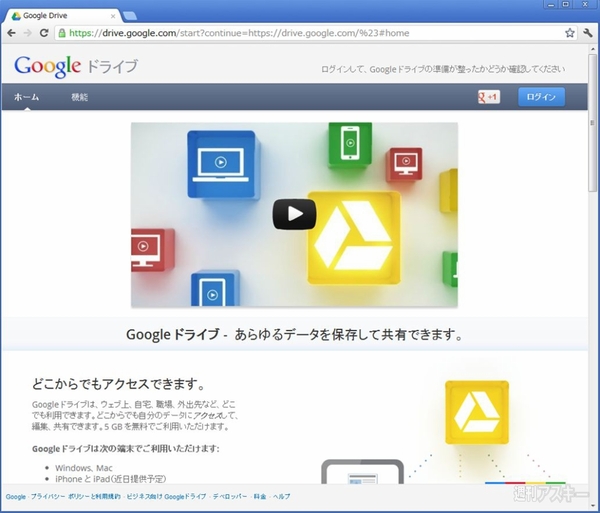This screenshot has height=513, width=600.
Task: Minimize the Chrome window
Action: (x=551, y=5)
